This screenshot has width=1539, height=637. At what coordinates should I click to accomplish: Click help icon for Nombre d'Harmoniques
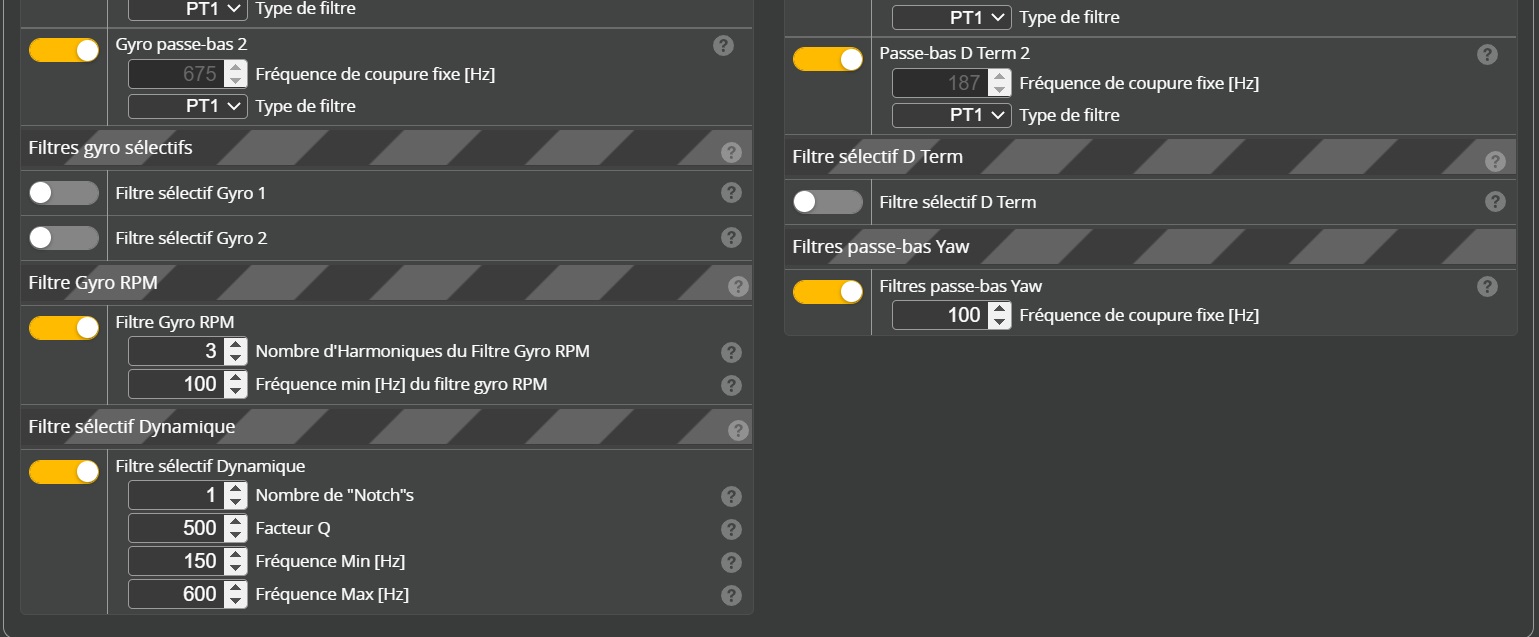(731, 352)
